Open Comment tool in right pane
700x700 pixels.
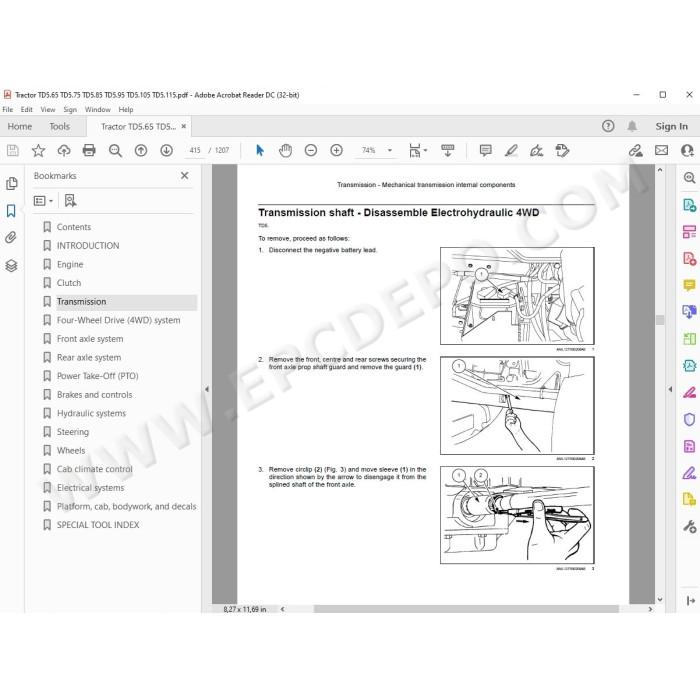click(689, 285)
